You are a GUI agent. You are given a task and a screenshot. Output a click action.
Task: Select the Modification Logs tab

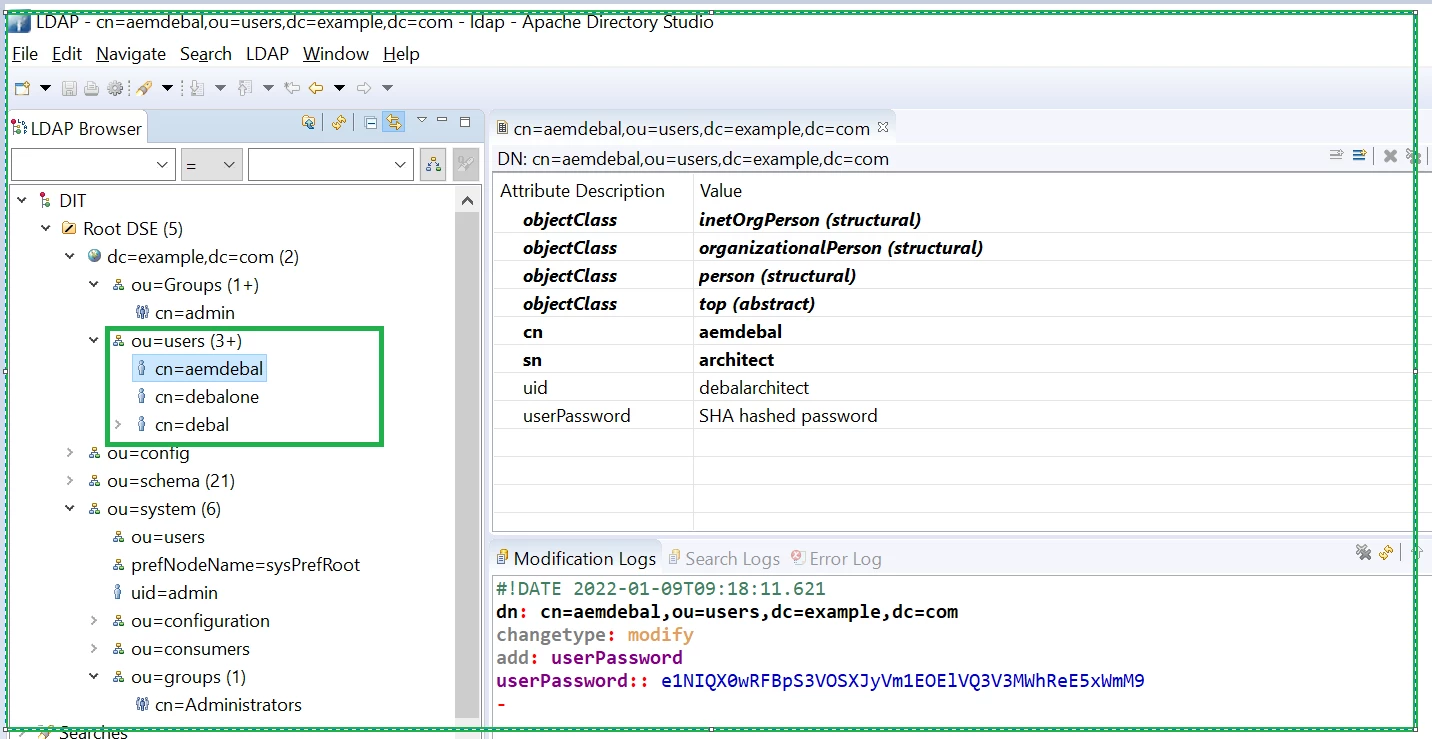576,559
